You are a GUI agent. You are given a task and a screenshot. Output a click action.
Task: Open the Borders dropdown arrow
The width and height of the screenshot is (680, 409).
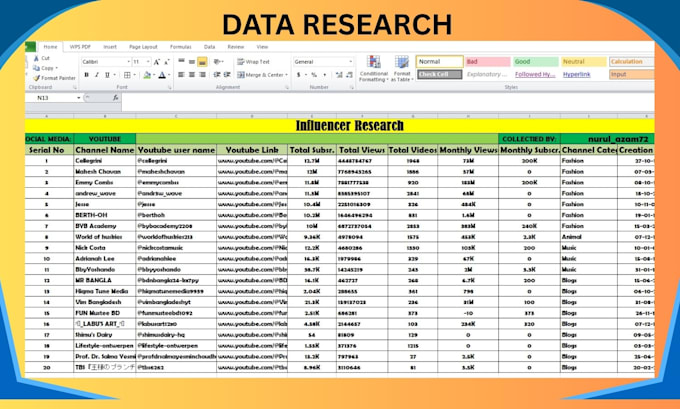[x=134, y=75]
